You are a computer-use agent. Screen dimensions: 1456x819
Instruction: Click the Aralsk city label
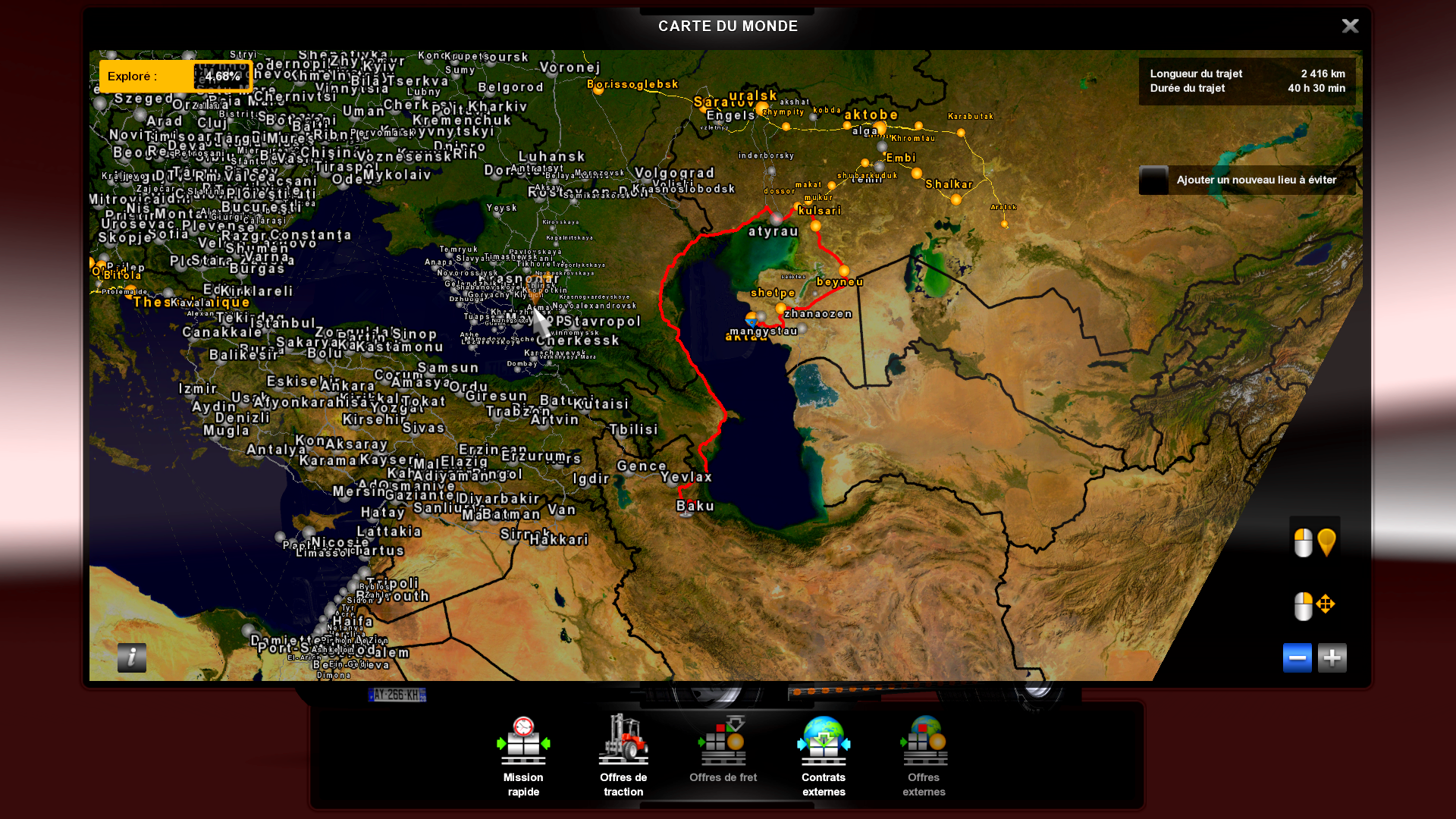(x=1003, y=207)
